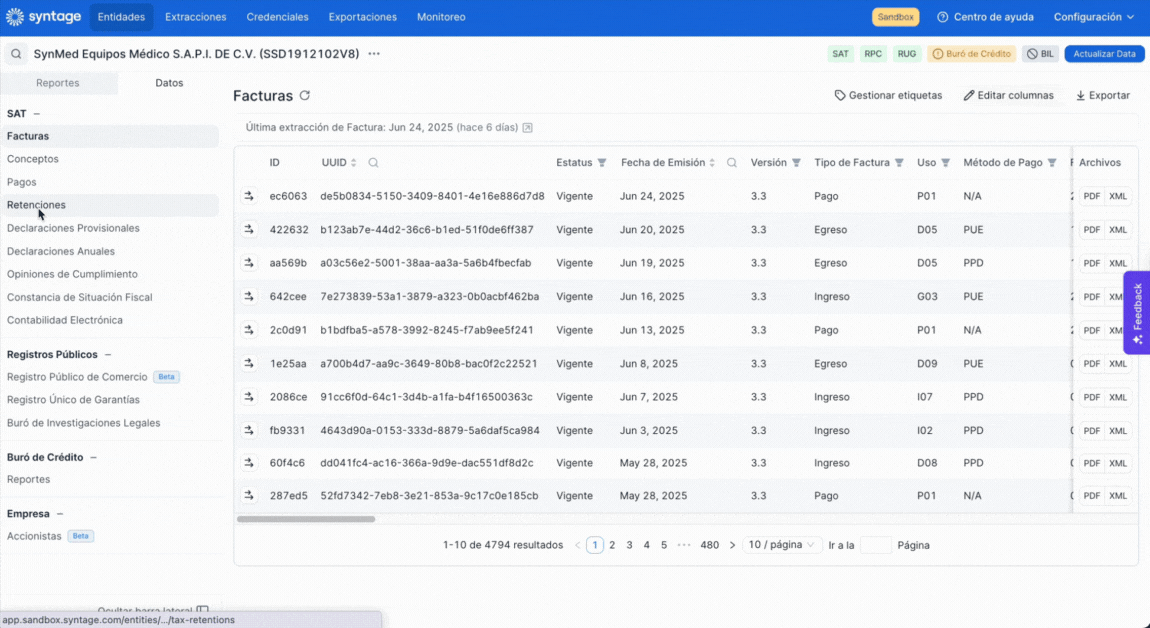Open Registro Único de Garantías
Viewport: 1150px width, 628px height.
[x=73, y=400]
